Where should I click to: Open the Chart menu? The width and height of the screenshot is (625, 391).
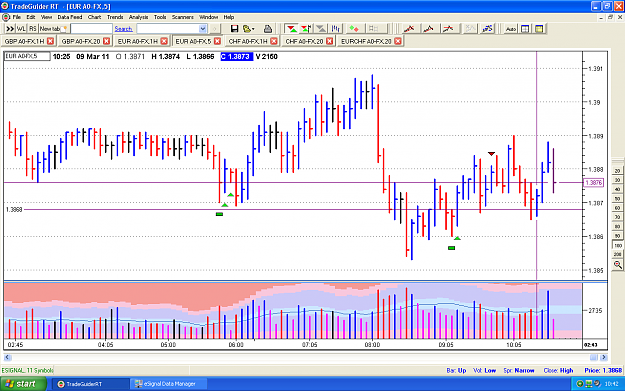(94, 17)
